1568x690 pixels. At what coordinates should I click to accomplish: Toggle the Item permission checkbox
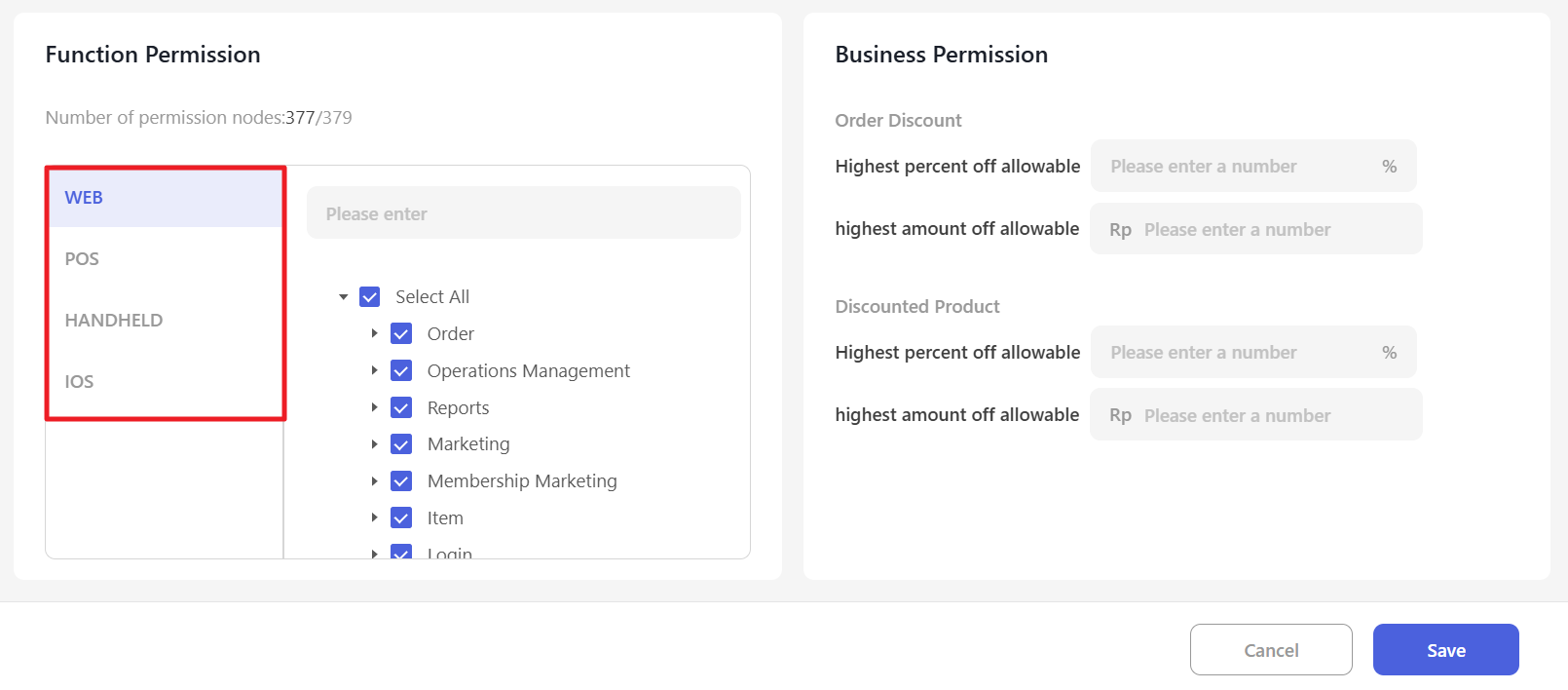point(401,518)
